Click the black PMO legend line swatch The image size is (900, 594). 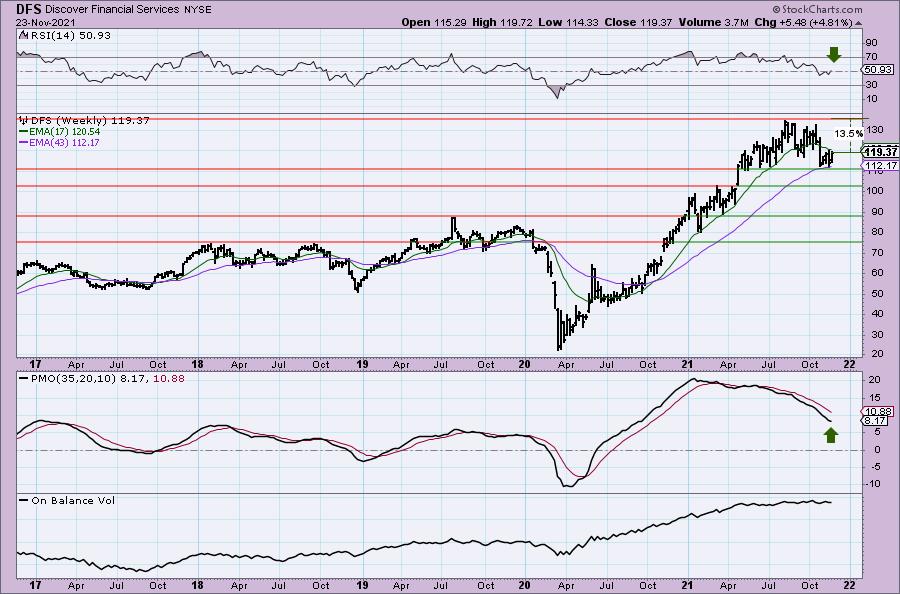(23, 379)
